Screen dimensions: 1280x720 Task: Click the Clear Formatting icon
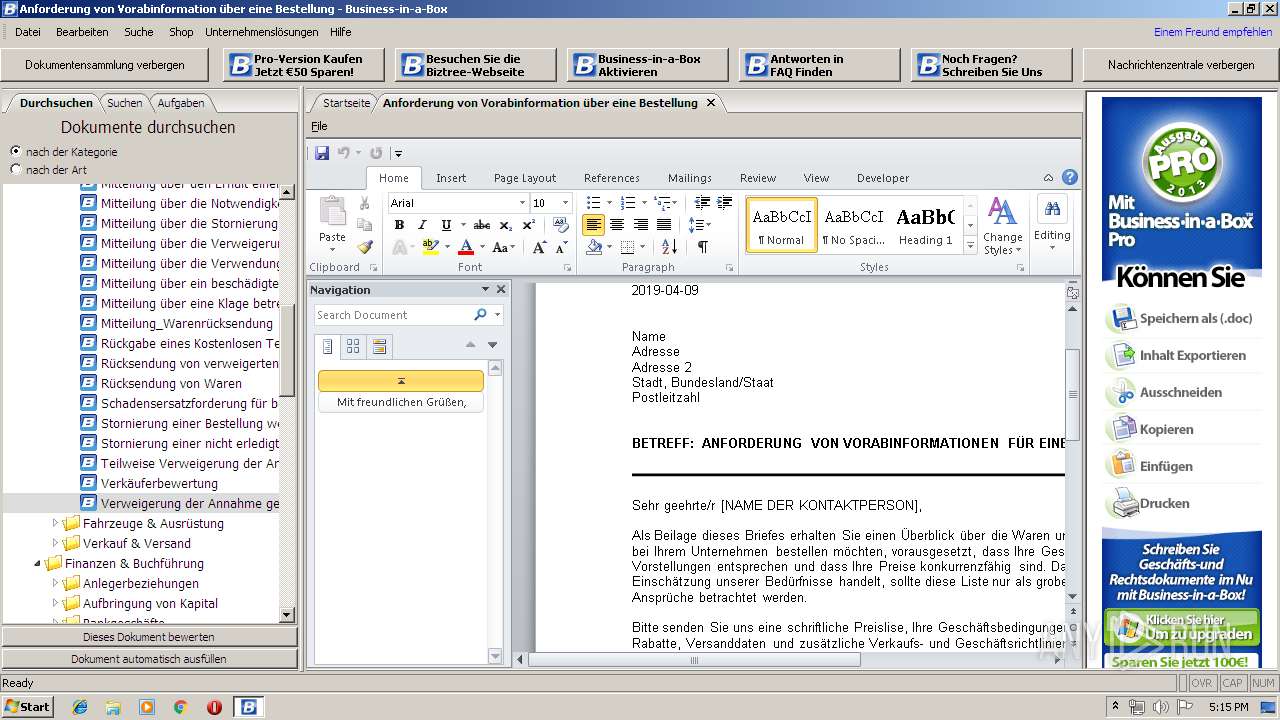click(x=559, y=225)
